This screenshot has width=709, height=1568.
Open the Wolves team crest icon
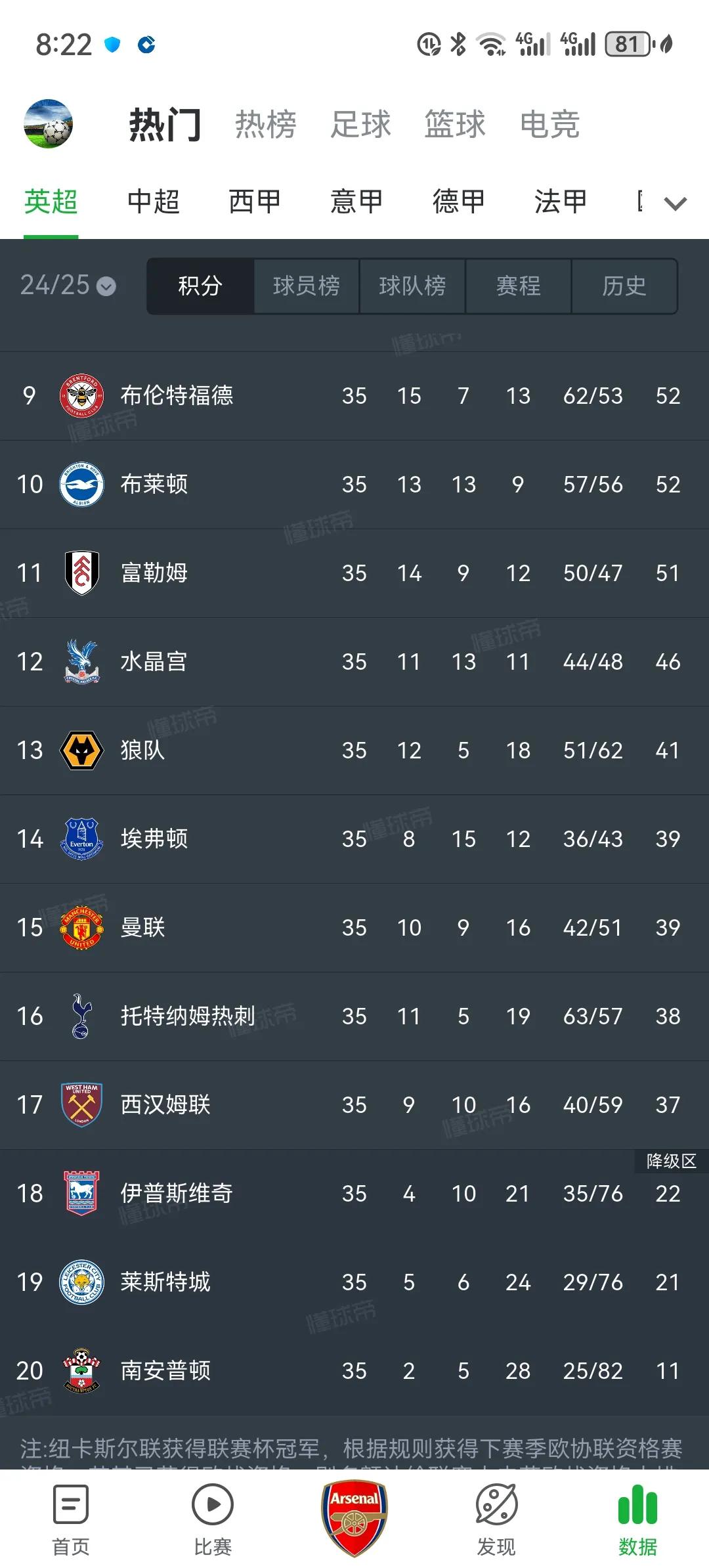point(81,751)
